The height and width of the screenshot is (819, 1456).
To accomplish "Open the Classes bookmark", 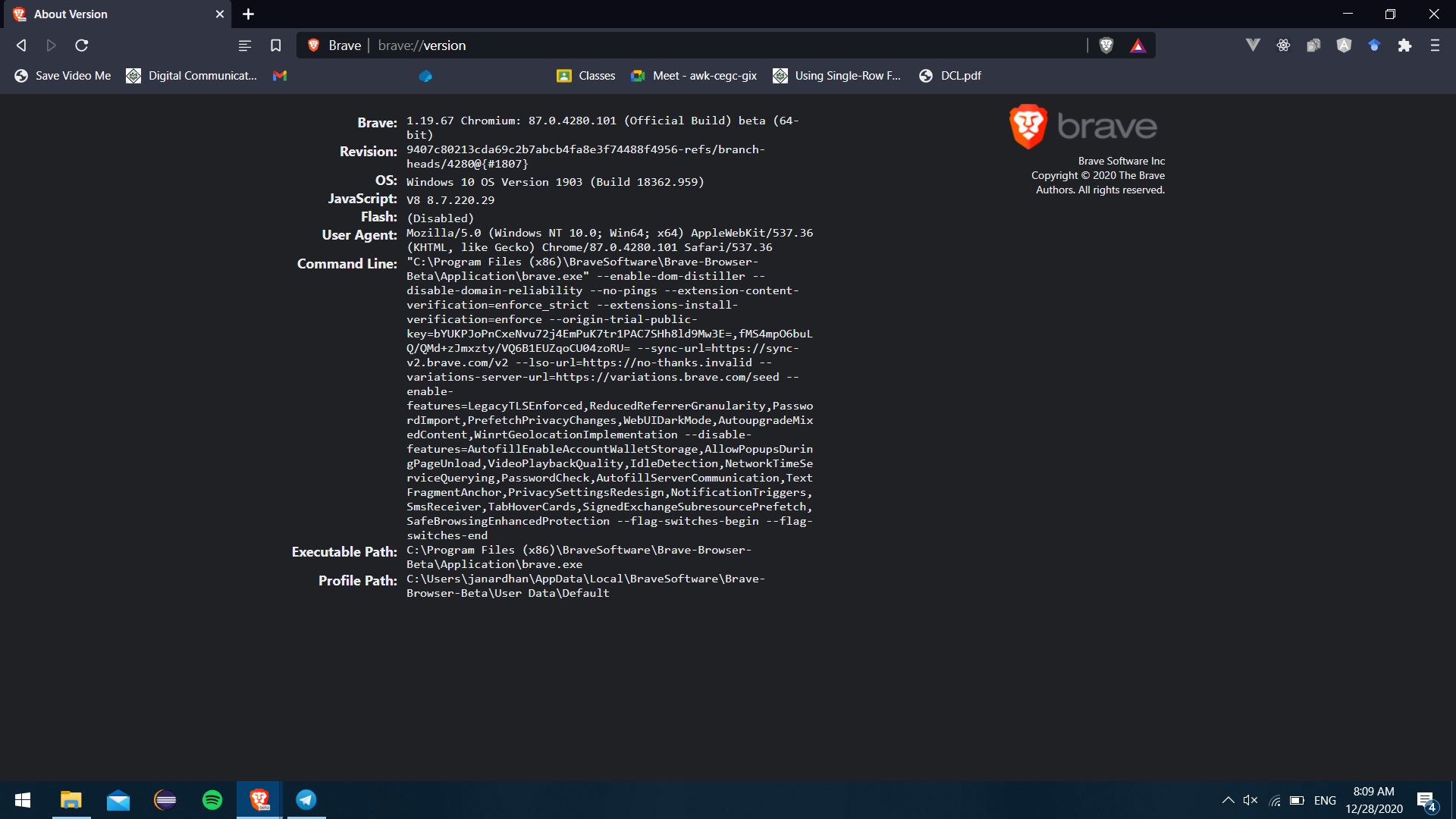I will (x=586, y=76).
